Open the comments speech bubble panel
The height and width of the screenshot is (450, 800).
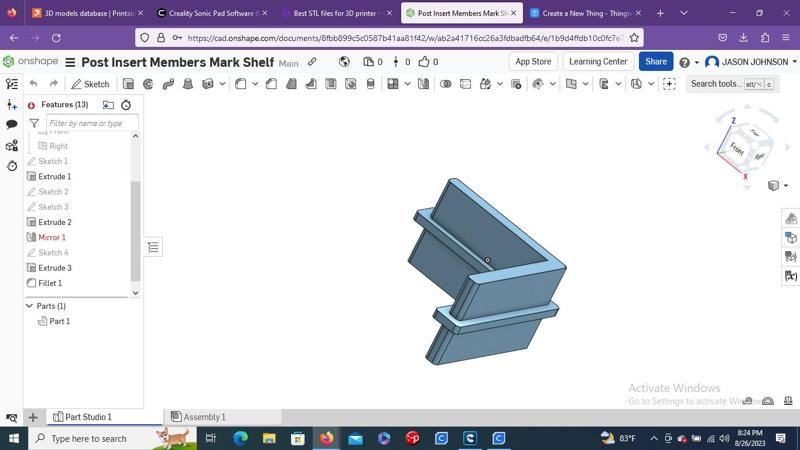pos(11,125)
